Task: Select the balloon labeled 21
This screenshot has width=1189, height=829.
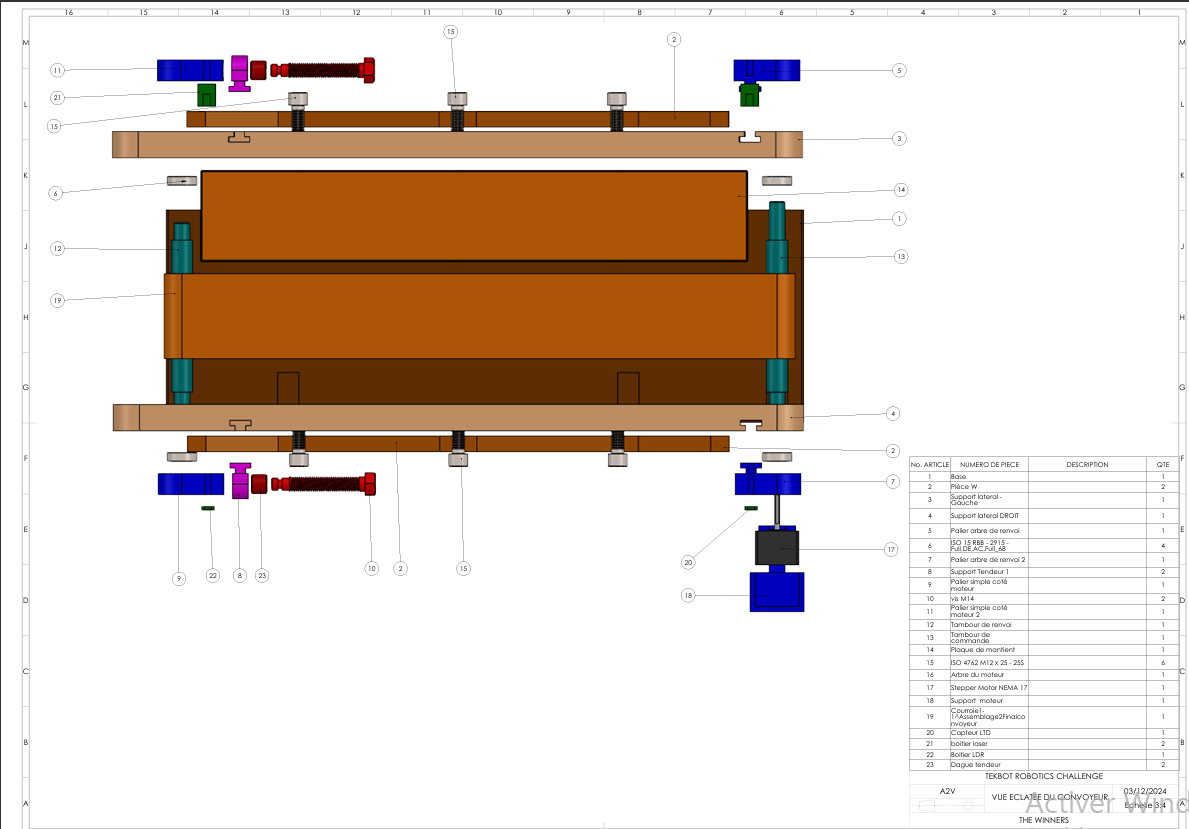Action: tap(58, 97)
